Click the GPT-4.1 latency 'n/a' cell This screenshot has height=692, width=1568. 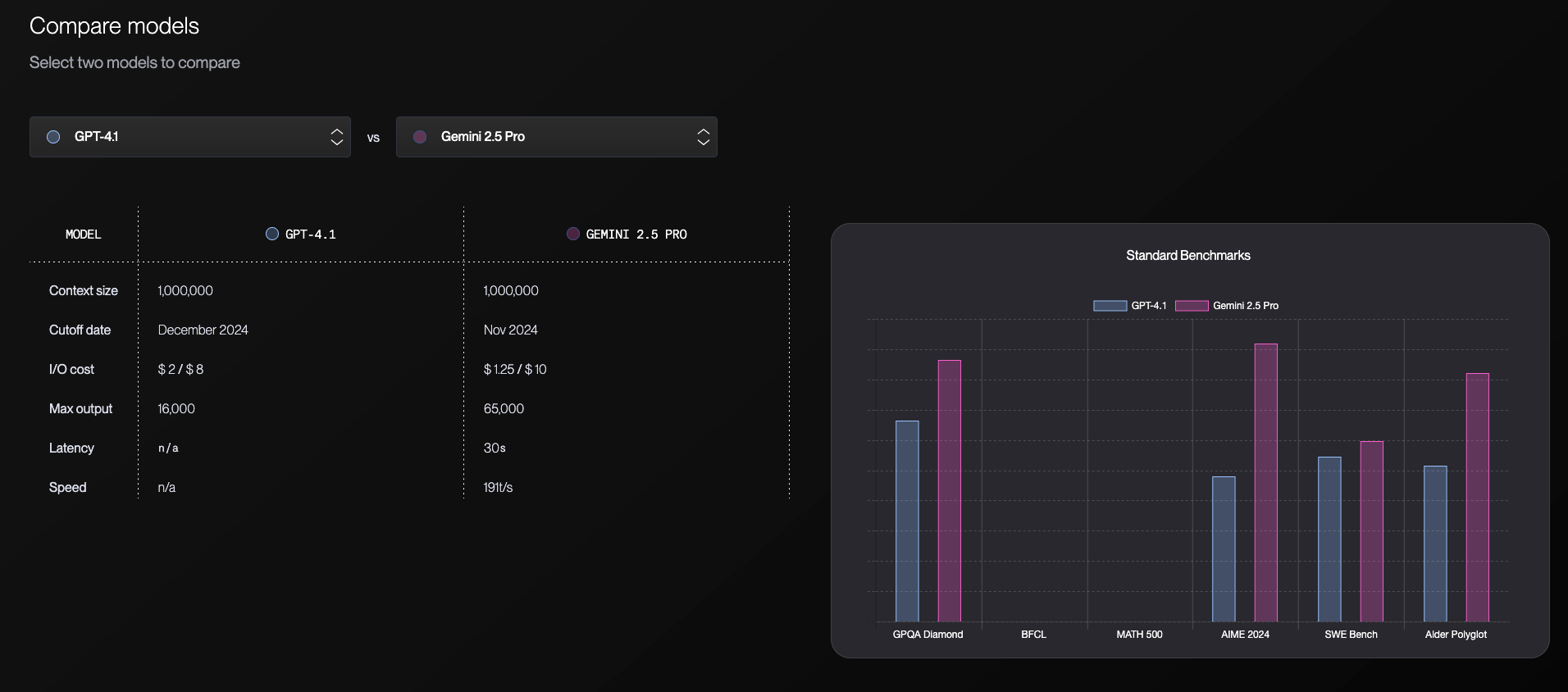(x=168, y=448)
